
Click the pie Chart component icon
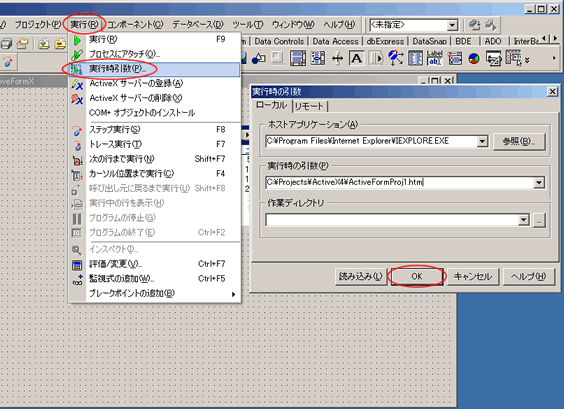tap(474, 59)
